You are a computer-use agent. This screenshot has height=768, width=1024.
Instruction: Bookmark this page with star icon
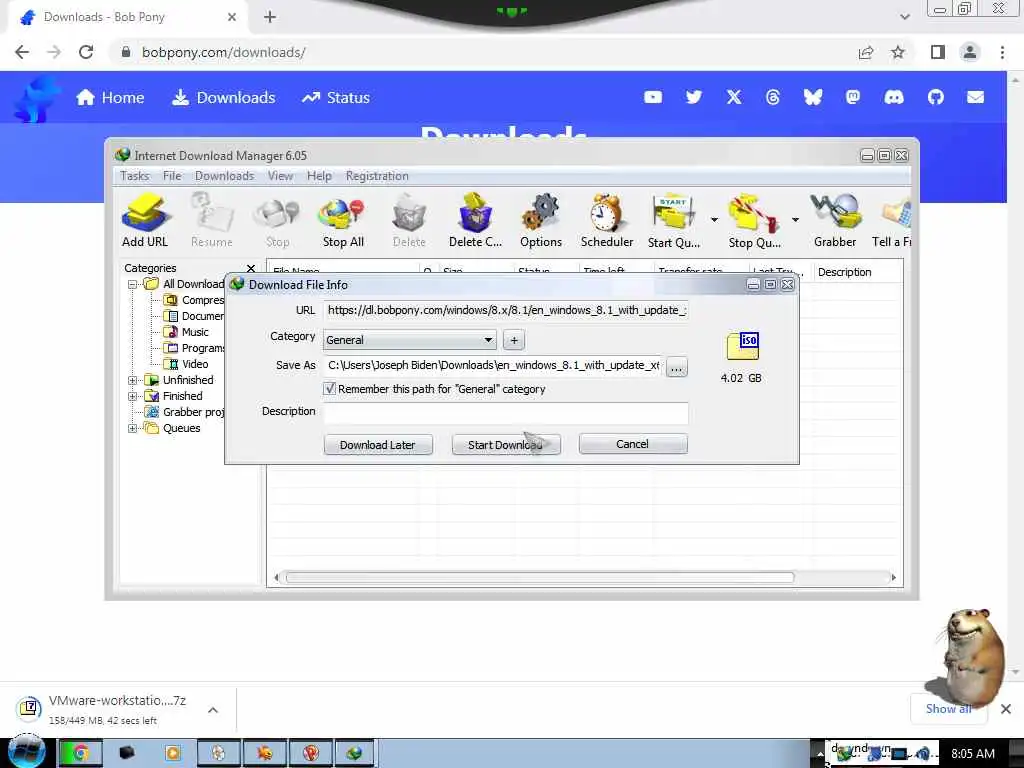point(898,52)
